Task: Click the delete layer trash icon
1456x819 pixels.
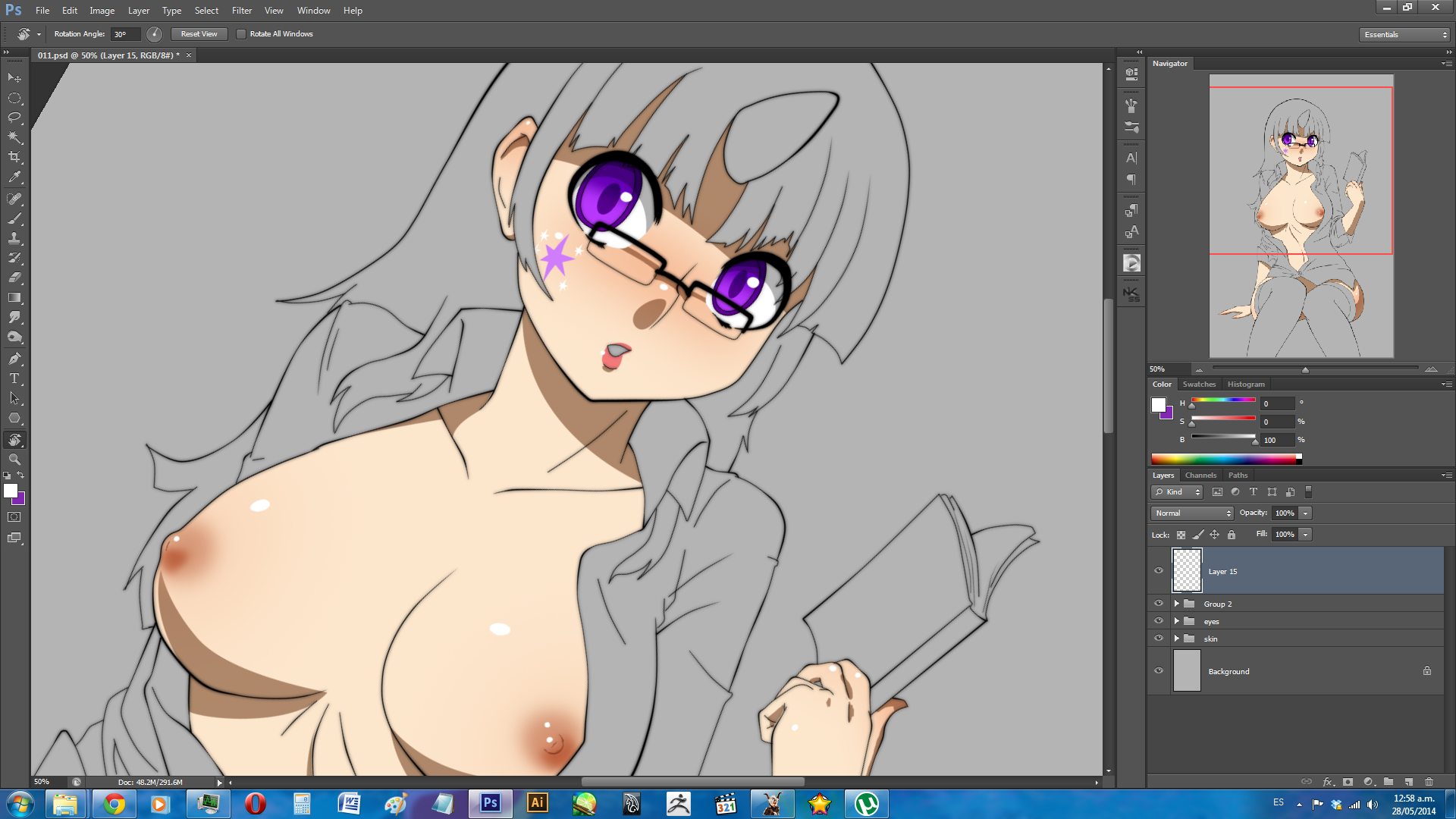Action: [x=1429, y=782]
